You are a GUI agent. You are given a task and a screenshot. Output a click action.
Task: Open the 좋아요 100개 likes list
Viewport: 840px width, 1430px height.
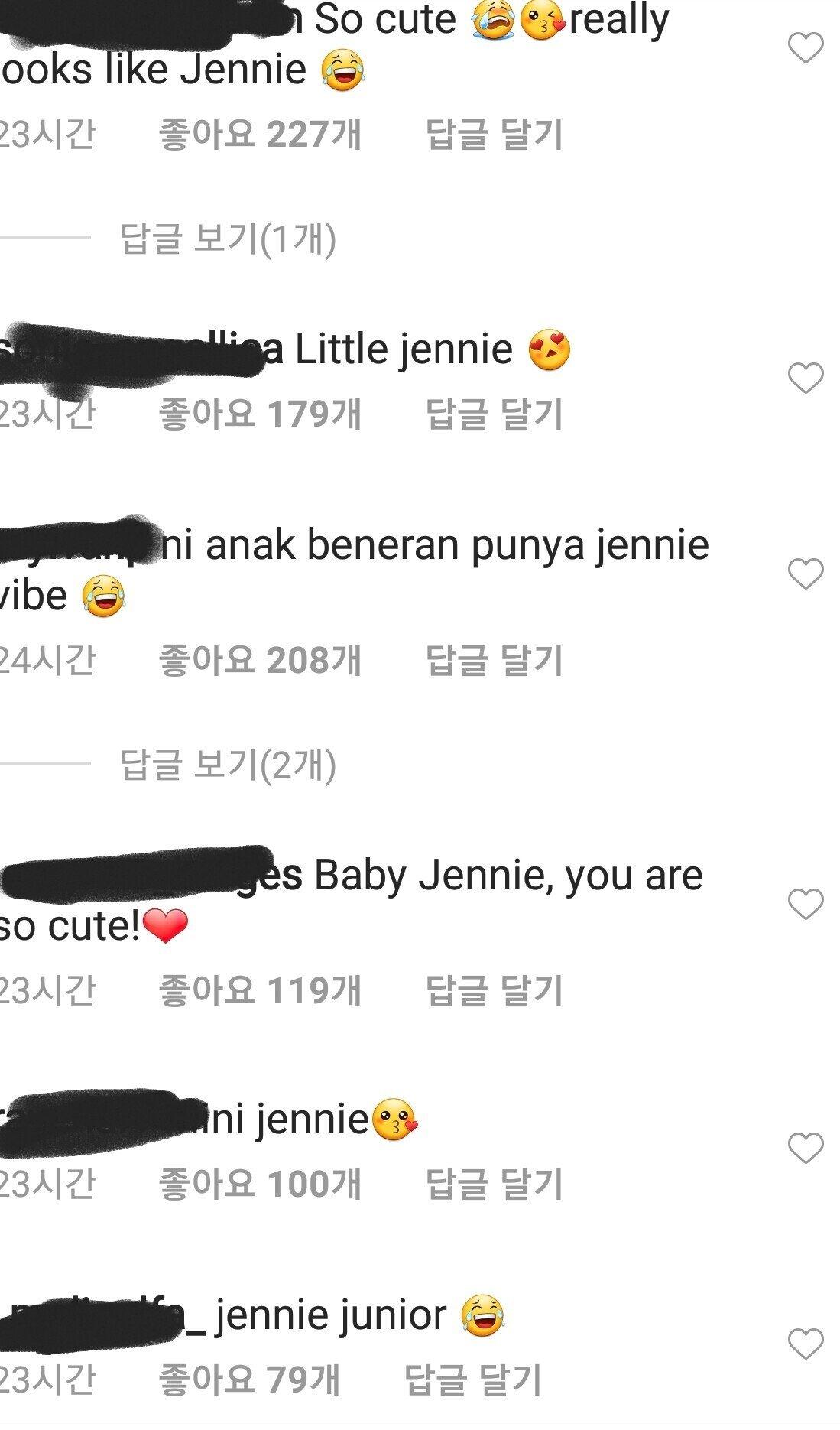(x=260, y=1184)
